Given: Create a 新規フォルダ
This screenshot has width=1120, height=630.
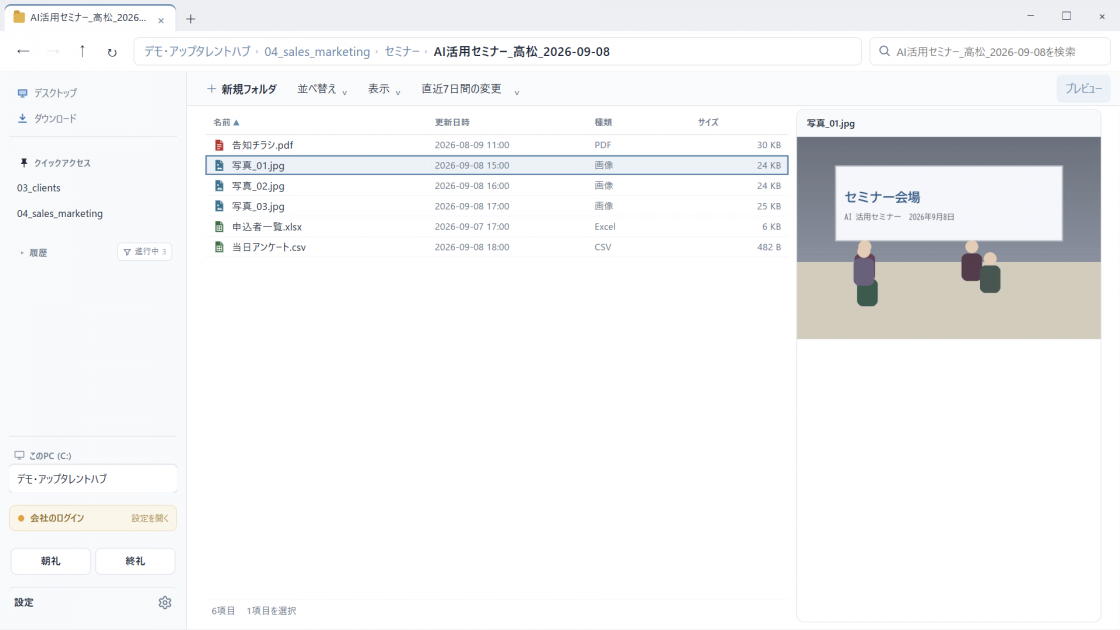Looking at the screenshot, I should pyautogui.click(x=241, y=89).
